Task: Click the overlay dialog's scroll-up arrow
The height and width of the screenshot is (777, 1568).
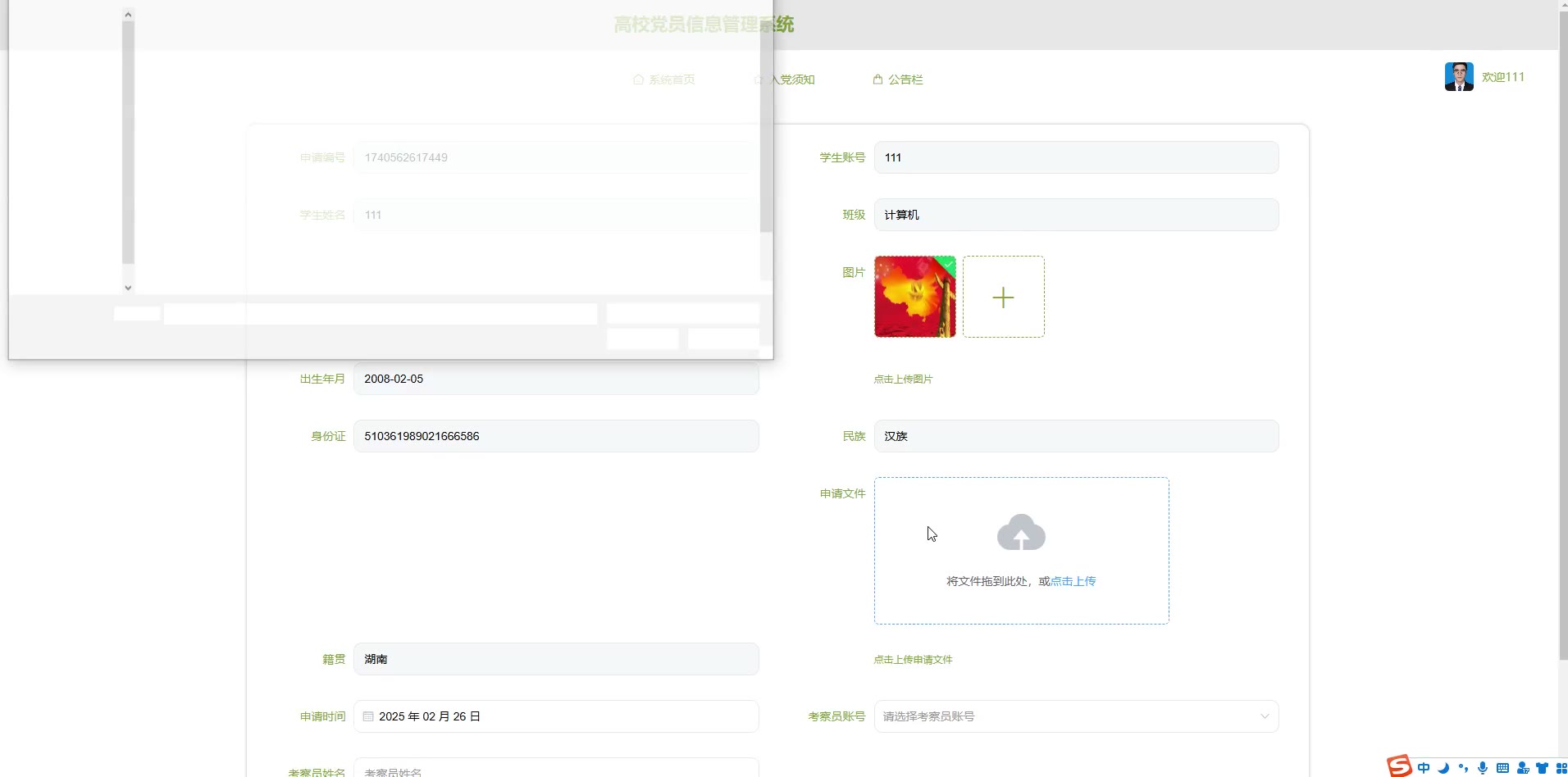Action: click(128, 15)
